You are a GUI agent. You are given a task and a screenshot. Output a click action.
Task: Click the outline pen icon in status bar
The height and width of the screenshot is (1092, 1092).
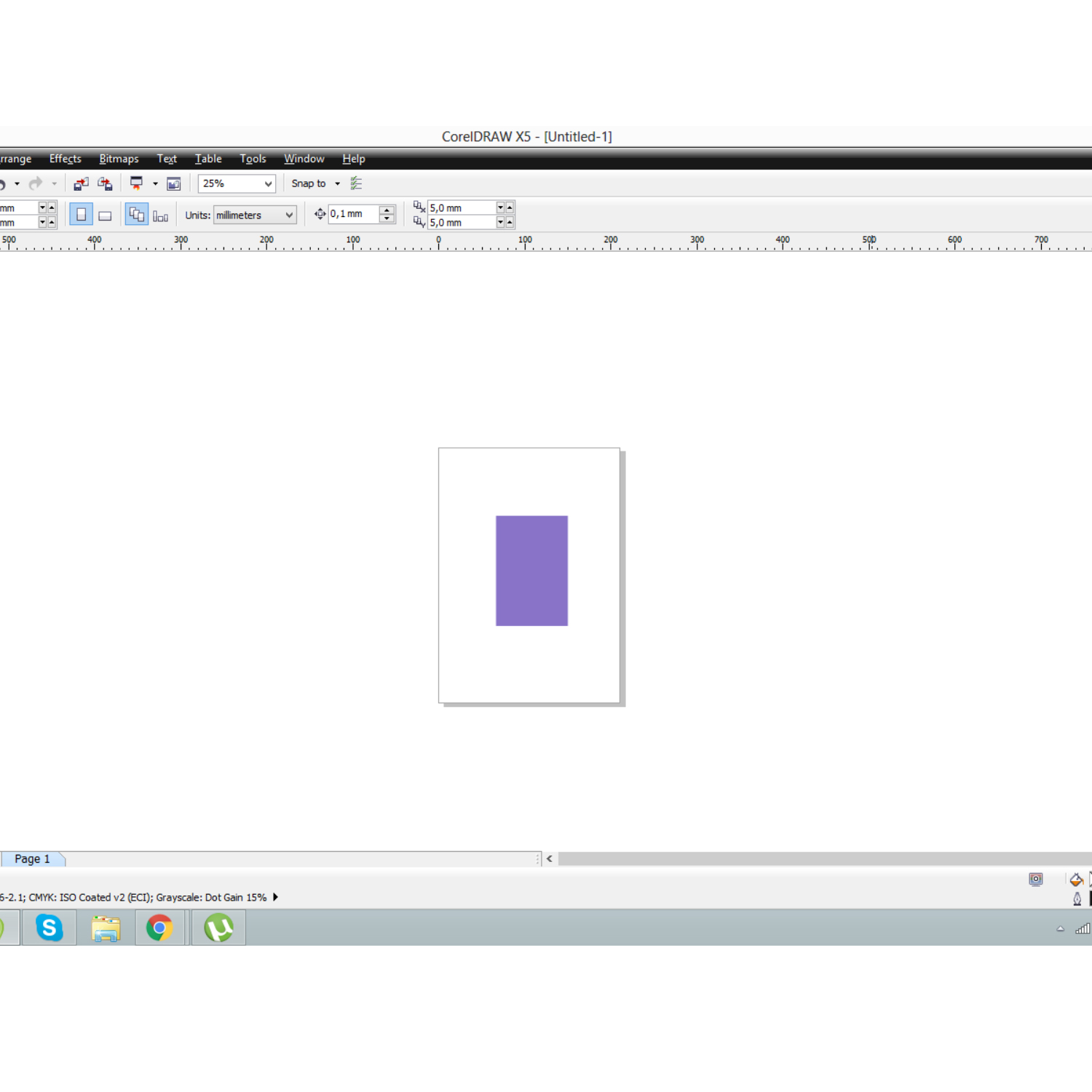click(x=1077, y=899)
